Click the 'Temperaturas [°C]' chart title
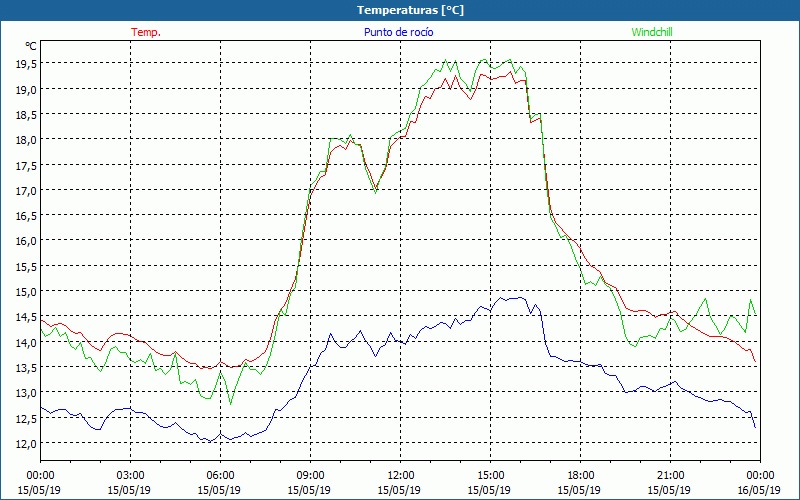 coord(410,10)
